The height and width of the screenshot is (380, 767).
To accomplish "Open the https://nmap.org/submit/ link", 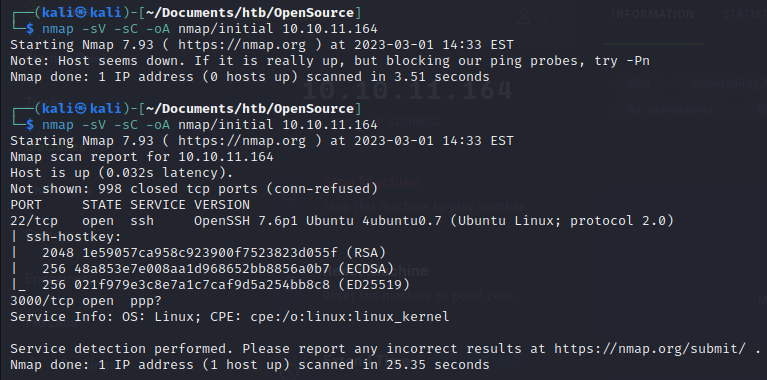I will pos(650,349).
